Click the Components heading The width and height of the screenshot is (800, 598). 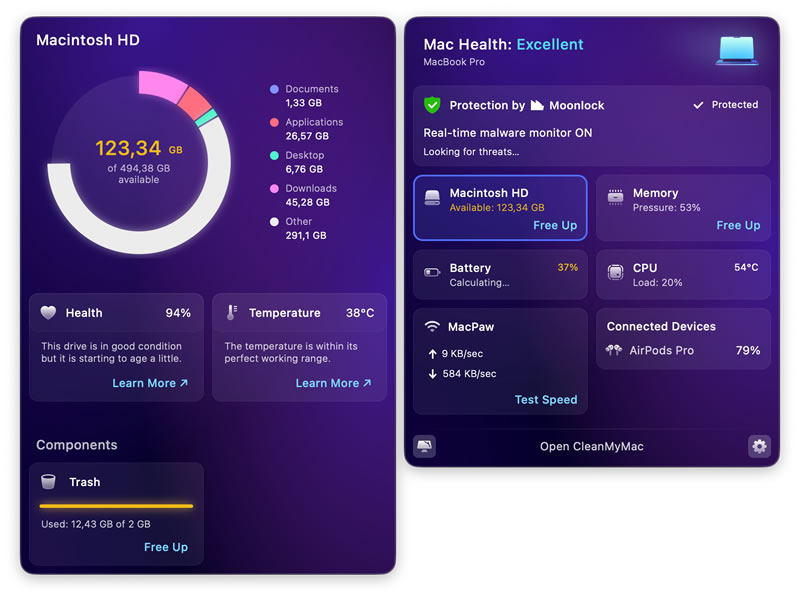pos(77,445)
